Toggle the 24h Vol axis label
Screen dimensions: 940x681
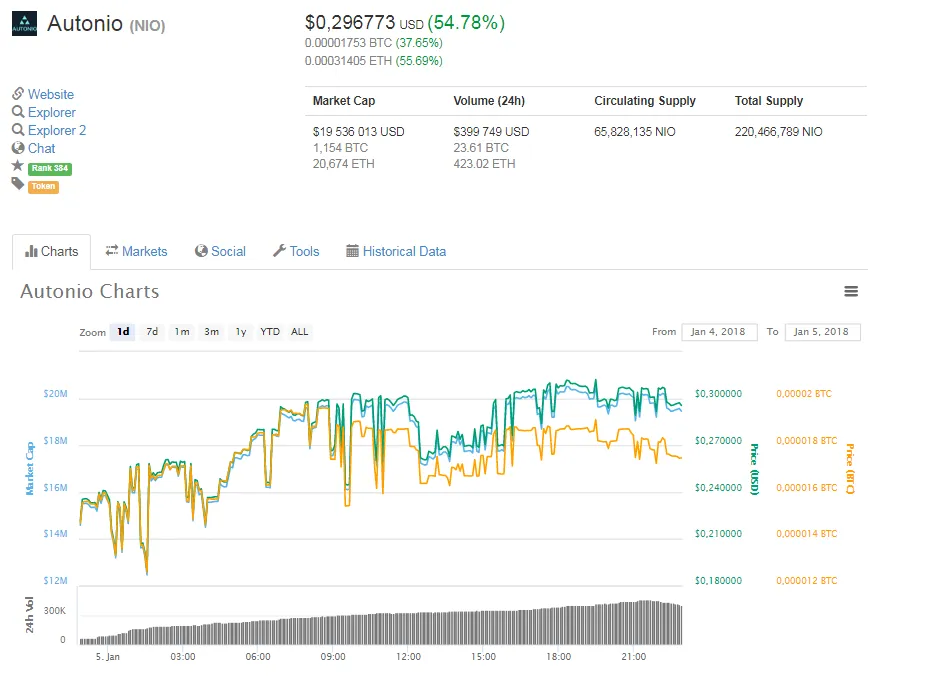[x=29, y=615]
